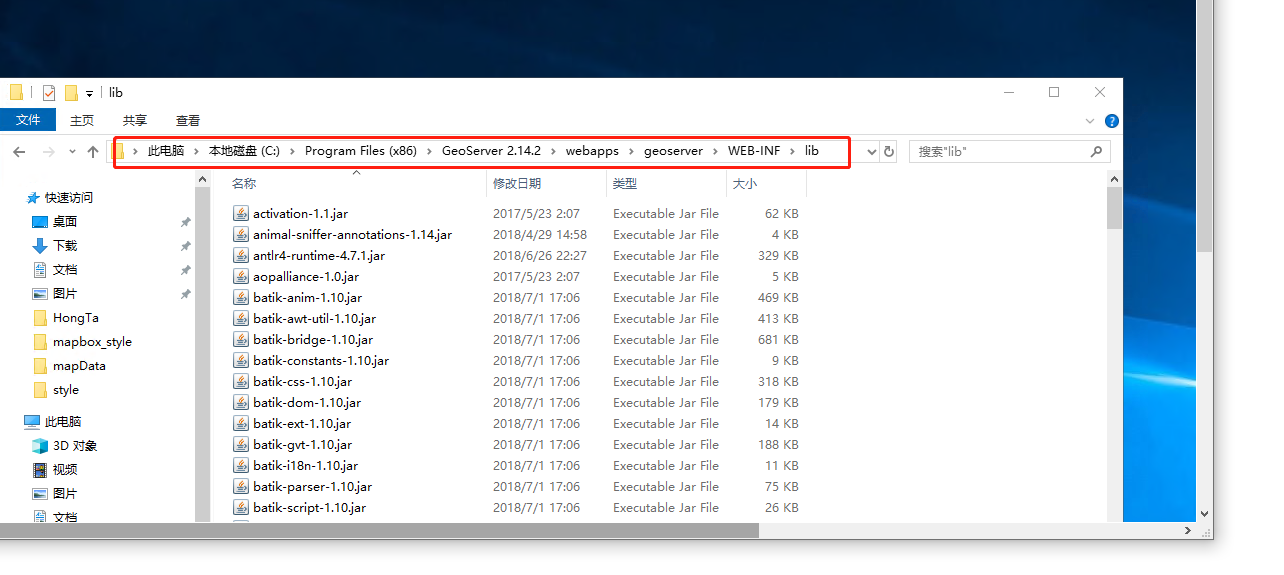Screen dimensions: 1284x575
Task: Open the style folder in sidebar
Action: [66, 390]
